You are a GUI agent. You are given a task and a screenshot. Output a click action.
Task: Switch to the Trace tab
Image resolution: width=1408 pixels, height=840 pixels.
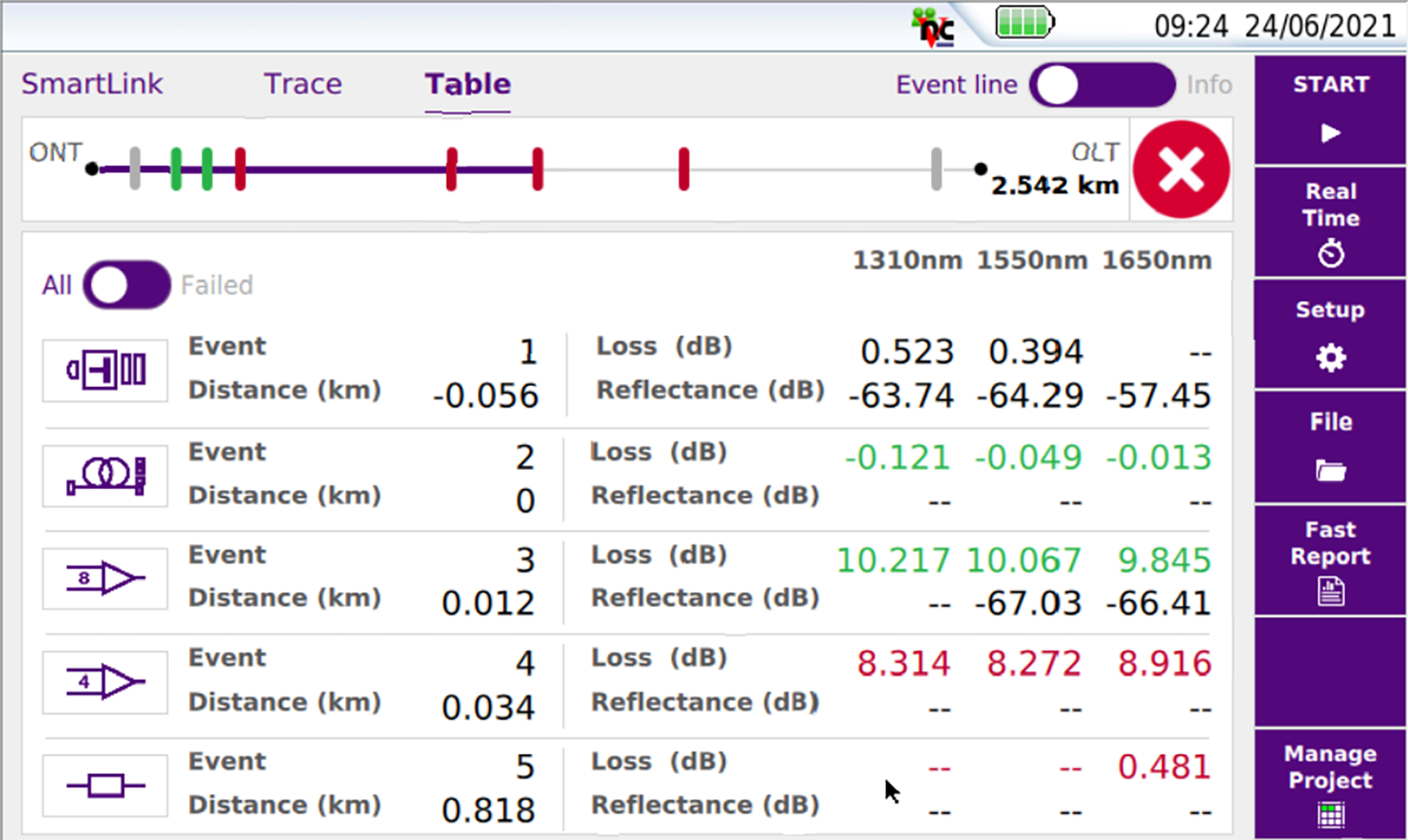tap(303, 84)
